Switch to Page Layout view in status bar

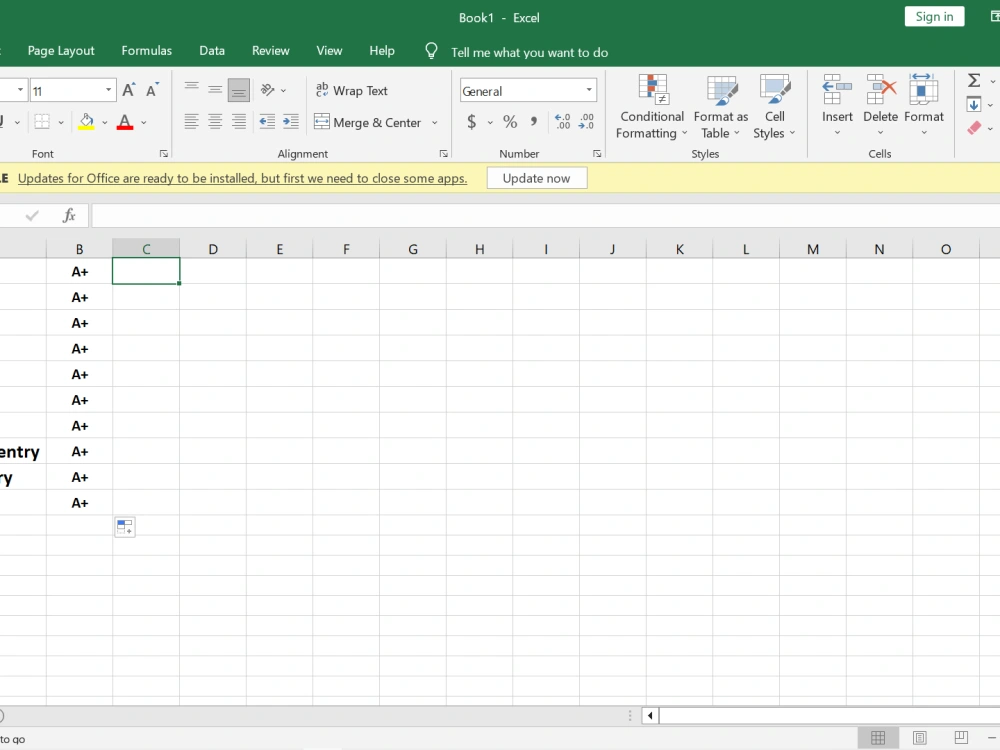tap(920, 738)
